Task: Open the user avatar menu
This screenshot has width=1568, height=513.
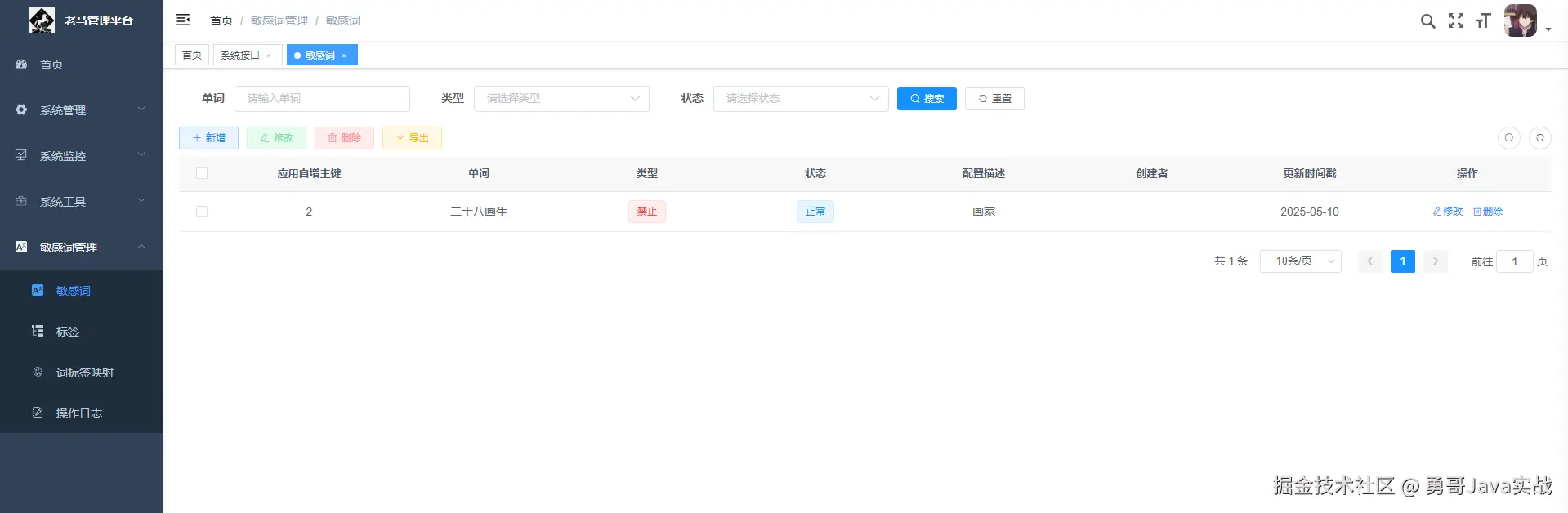Action: pos(1521,20)
